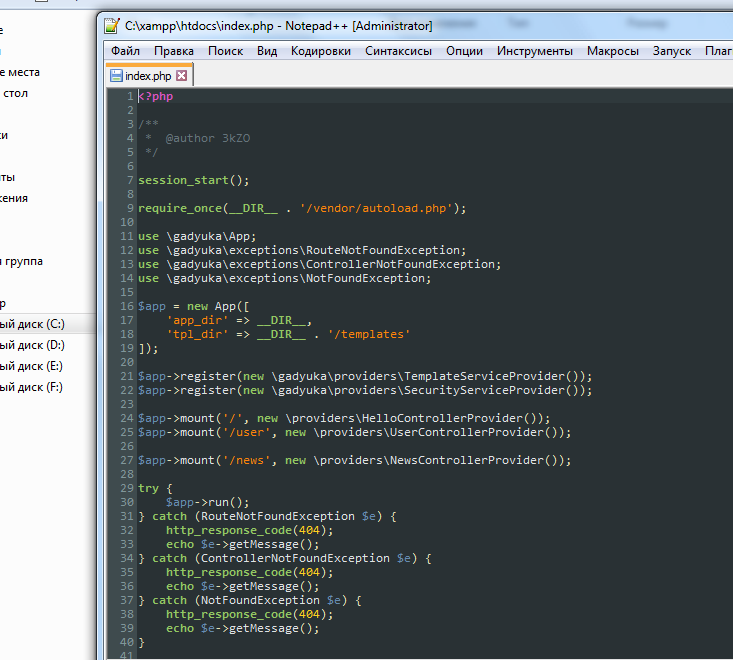Open the Запуск menu
Image resolution: width=733 pixels, height=660 pixels.
[671, 51]
